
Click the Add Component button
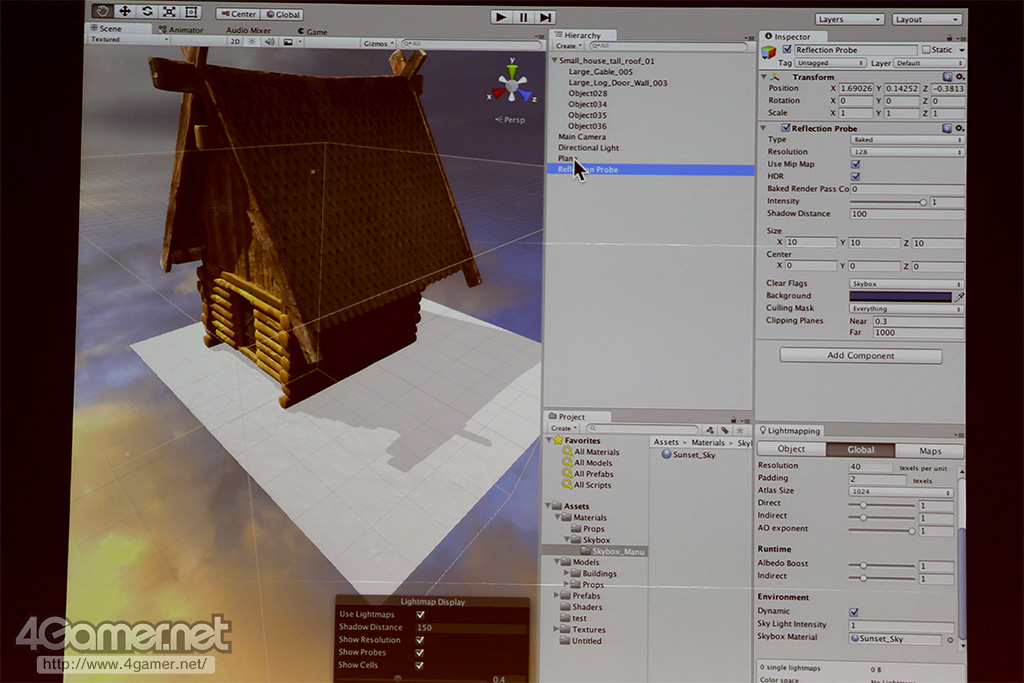click(x=861, y=355)
